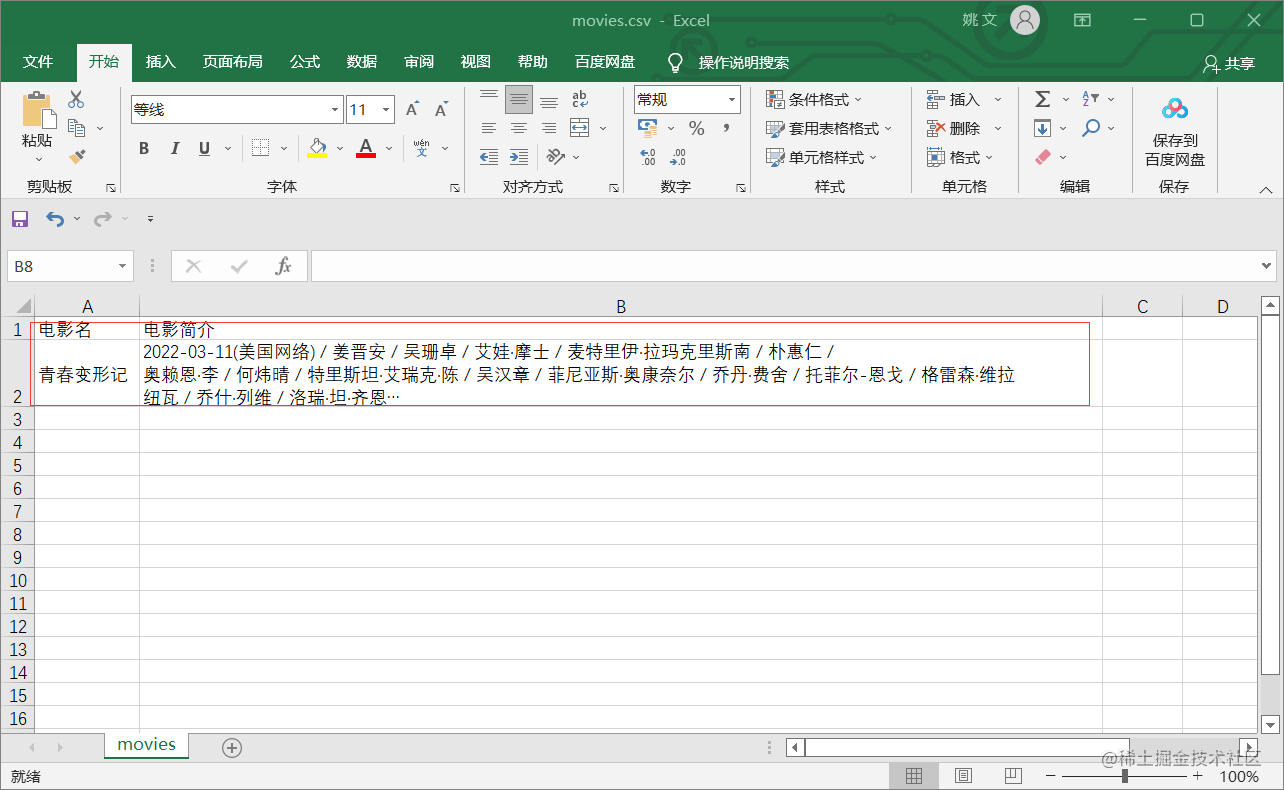Image resolution: width=1284 pixels, height=790 pixels.
Task: Open the number format 常规 dropdown
Action: click(x=732, y=99)
